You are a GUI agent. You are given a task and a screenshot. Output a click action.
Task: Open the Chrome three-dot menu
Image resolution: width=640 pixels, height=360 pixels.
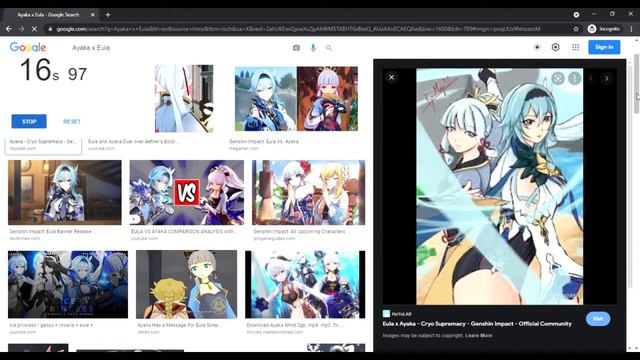(631, 29)
